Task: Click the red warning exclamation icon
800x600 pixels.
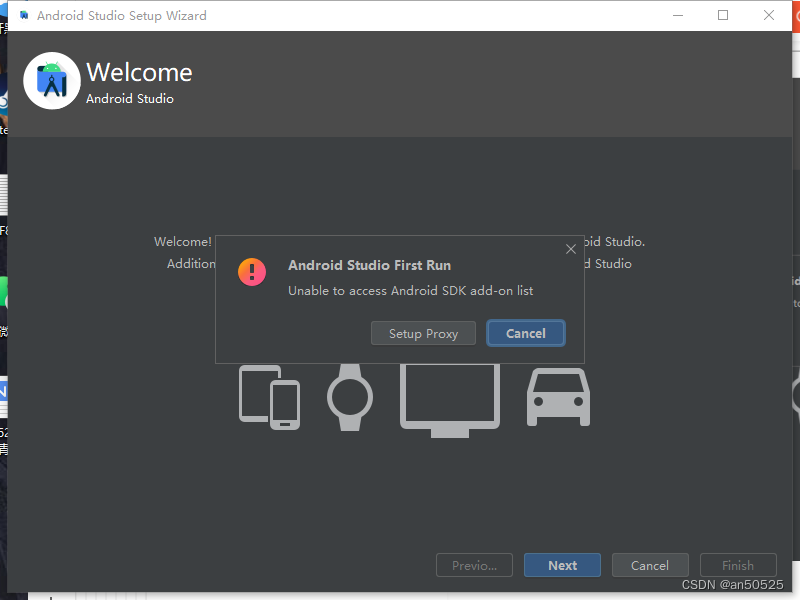Action: 252,272
